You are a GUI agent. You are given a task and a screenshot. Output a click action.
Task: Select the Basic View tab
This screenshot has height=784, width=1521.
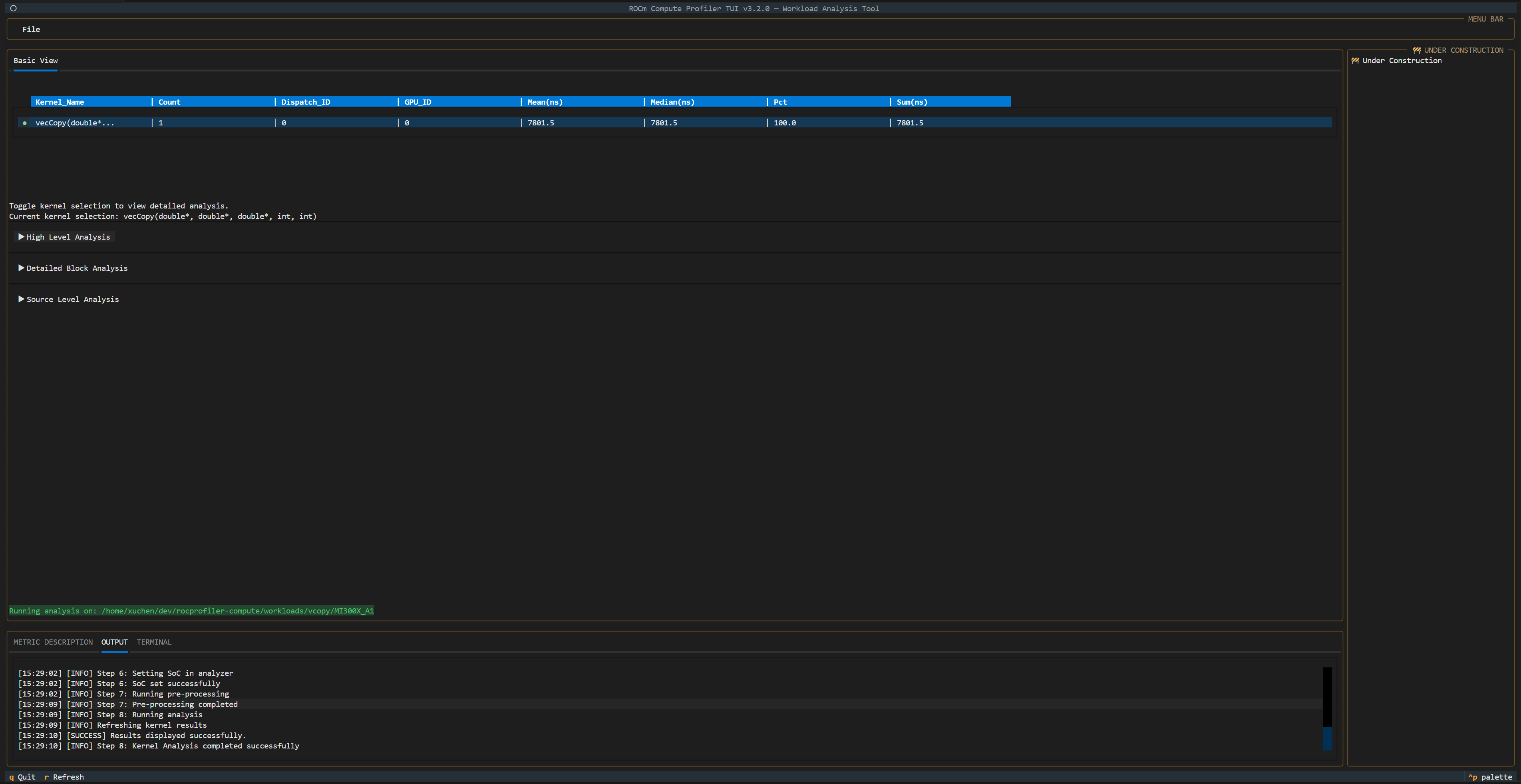[x=36, y=60]
